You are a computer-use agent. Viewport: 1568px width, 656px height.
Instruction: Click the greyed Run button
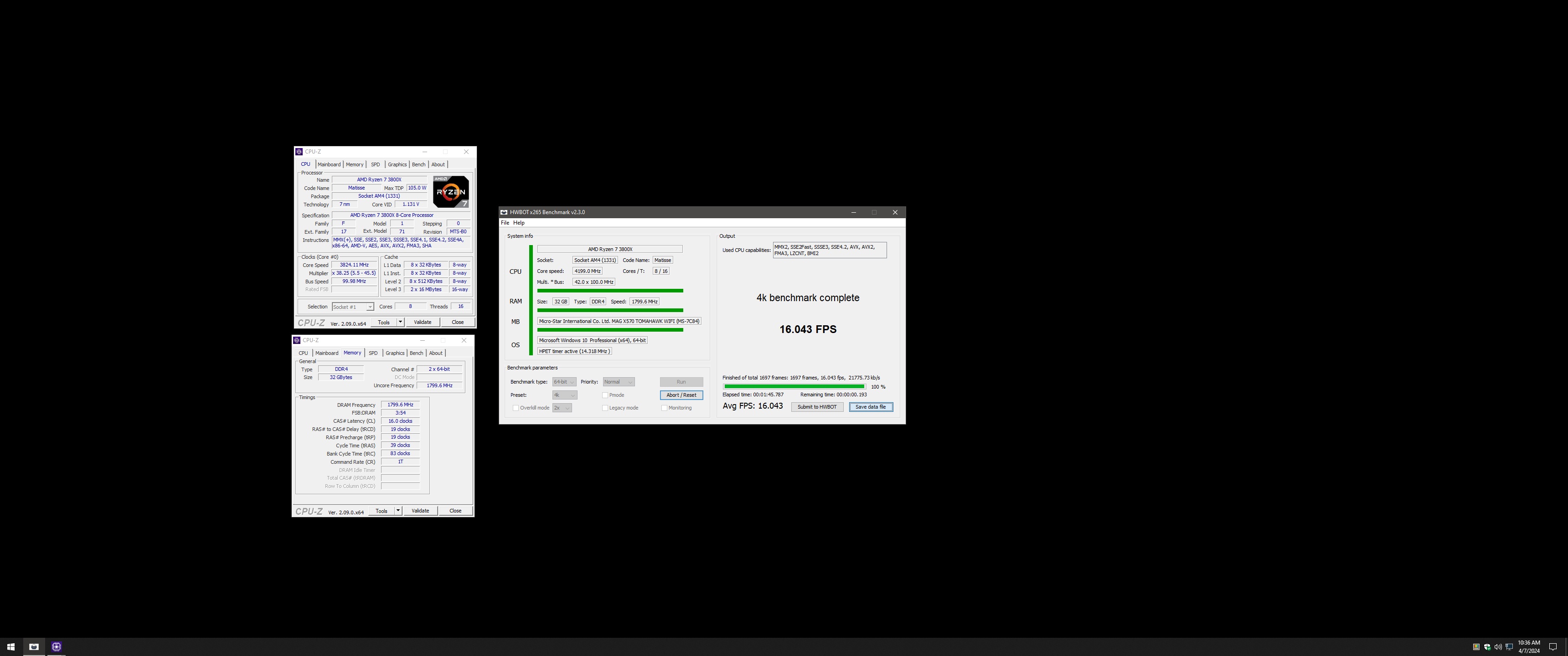click(681, 382)
